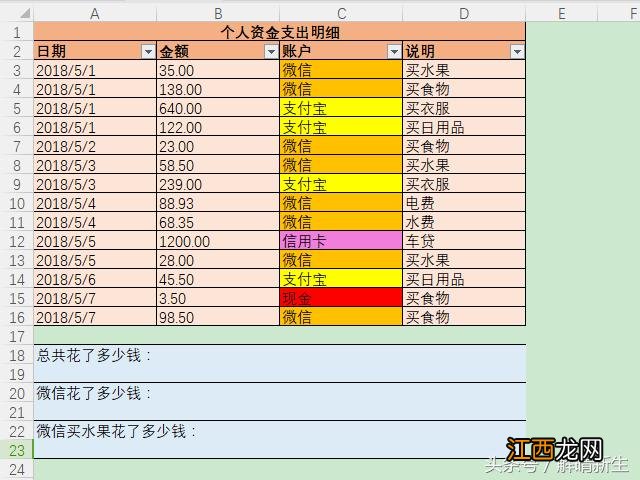Select row 1 header
The height and width of the screenshot is (480, 640).
click(17, 32)
